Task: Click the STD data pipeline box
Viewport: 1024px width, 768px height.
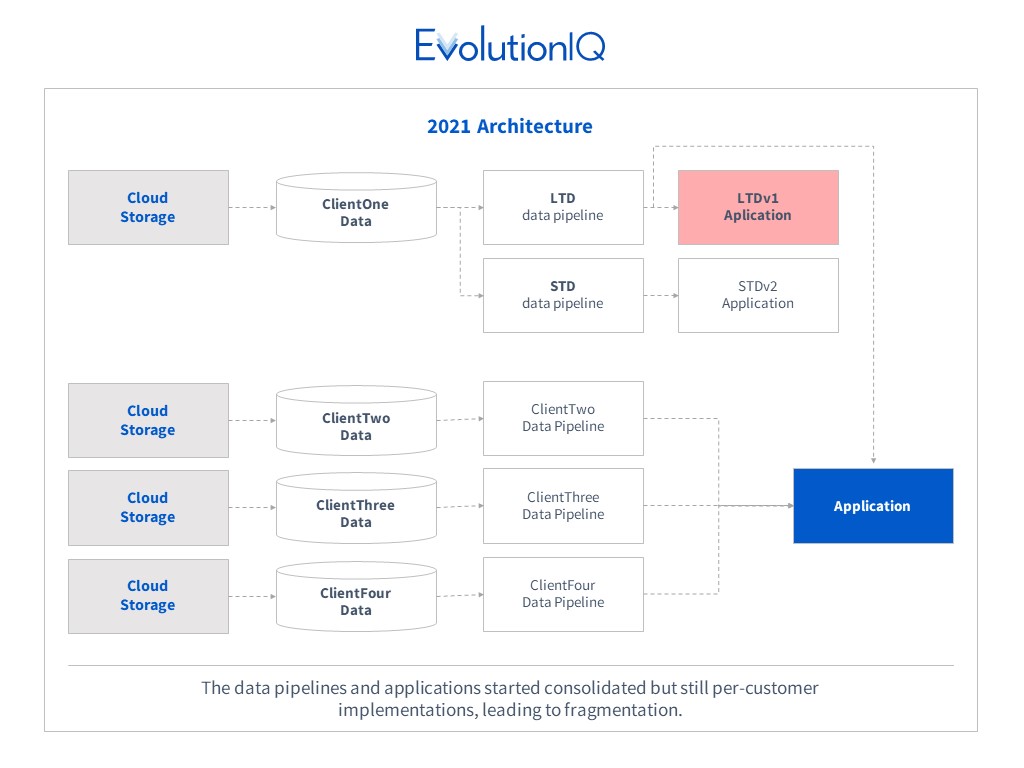Action: coord(563,295)
